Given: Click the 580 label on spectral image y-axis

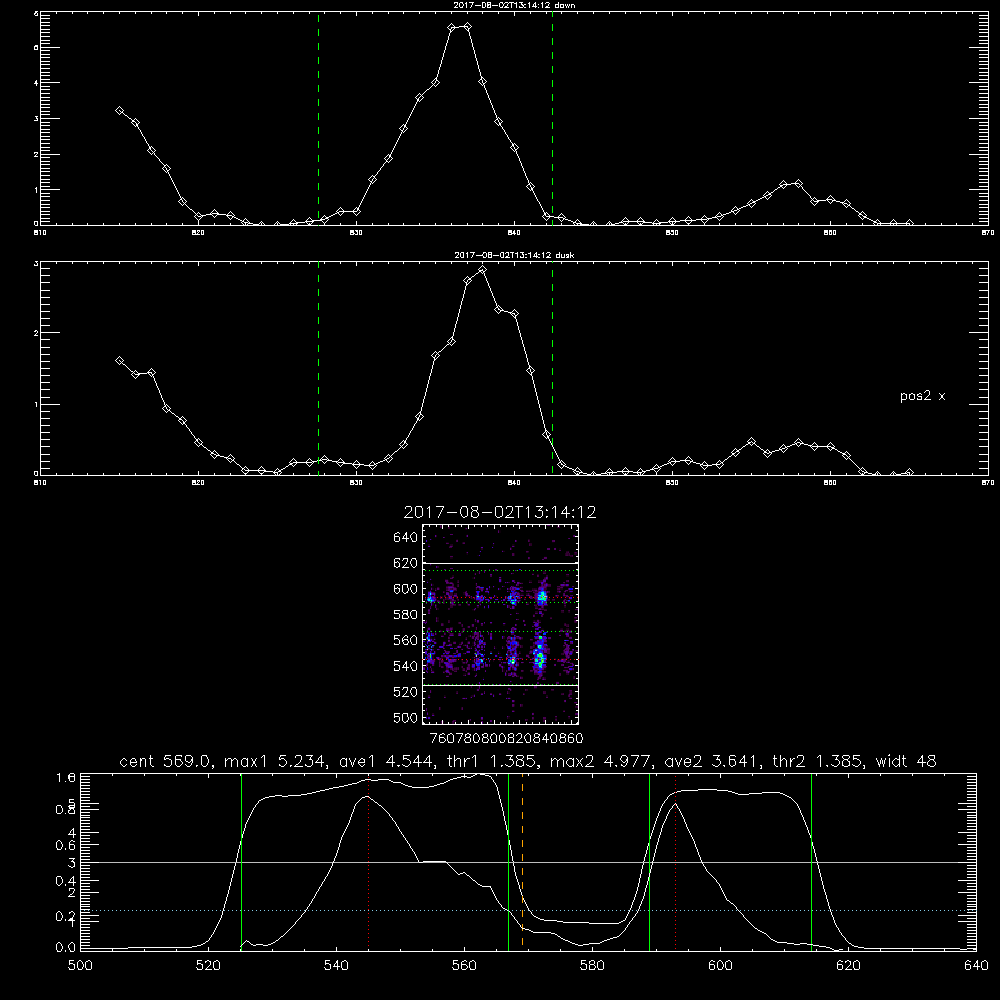Looking at the screenshot, I should [405, 615].
